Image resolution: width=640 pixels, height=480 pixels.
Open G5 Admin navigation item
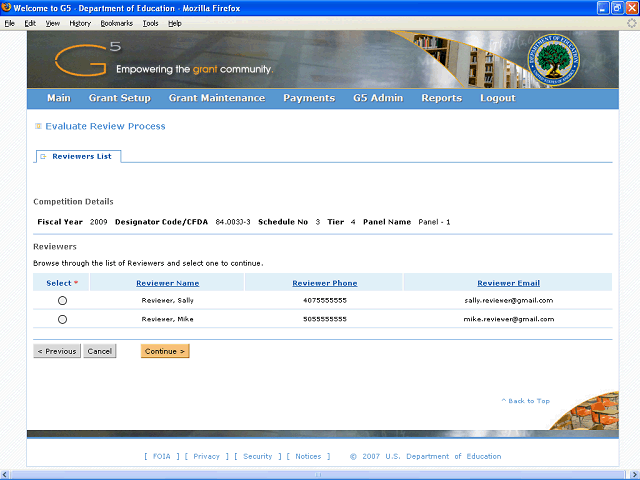tap(378, 98)
